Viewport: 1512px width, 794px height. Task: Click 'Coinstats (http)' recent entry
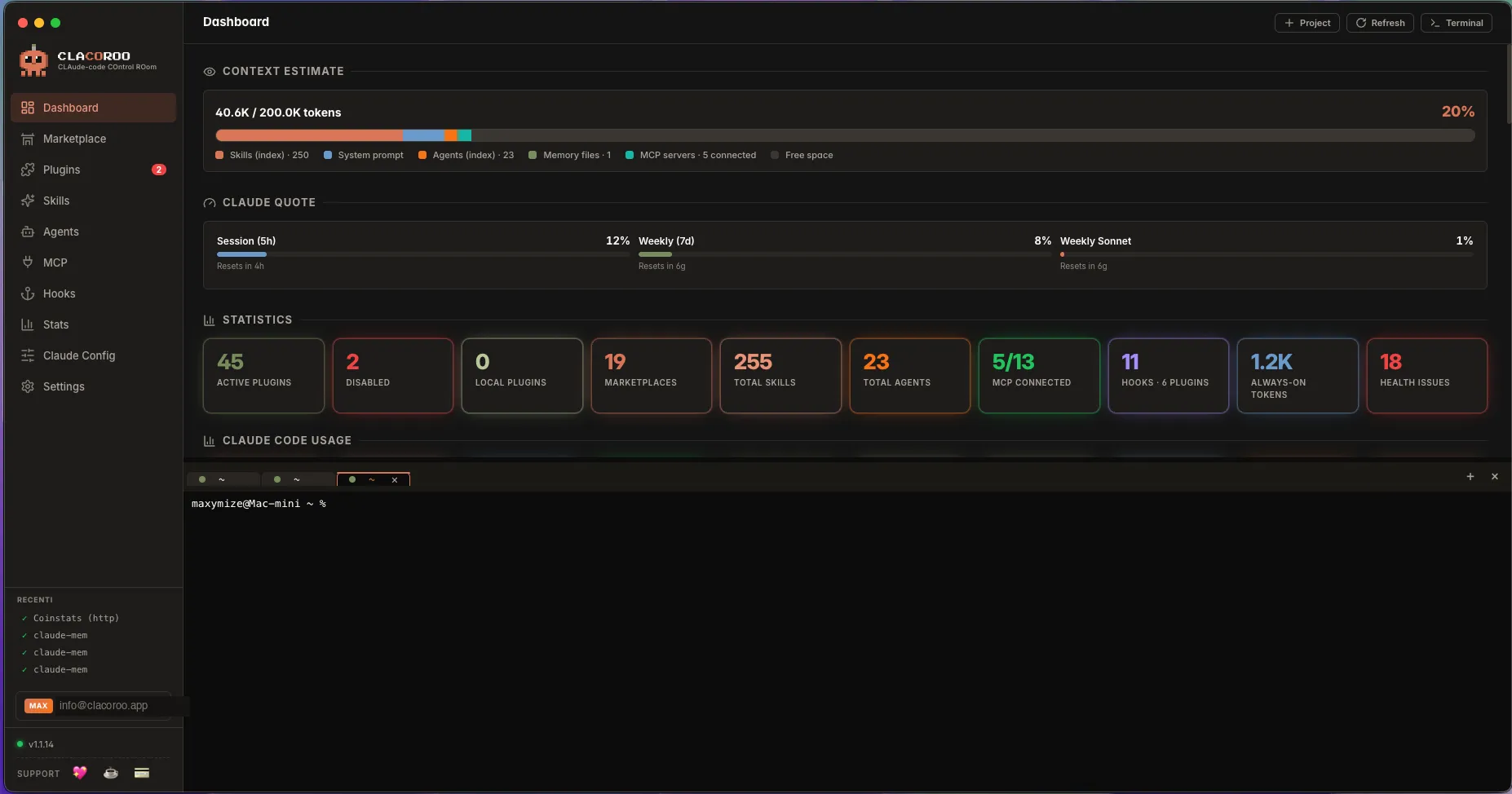[x=76, y=618]
